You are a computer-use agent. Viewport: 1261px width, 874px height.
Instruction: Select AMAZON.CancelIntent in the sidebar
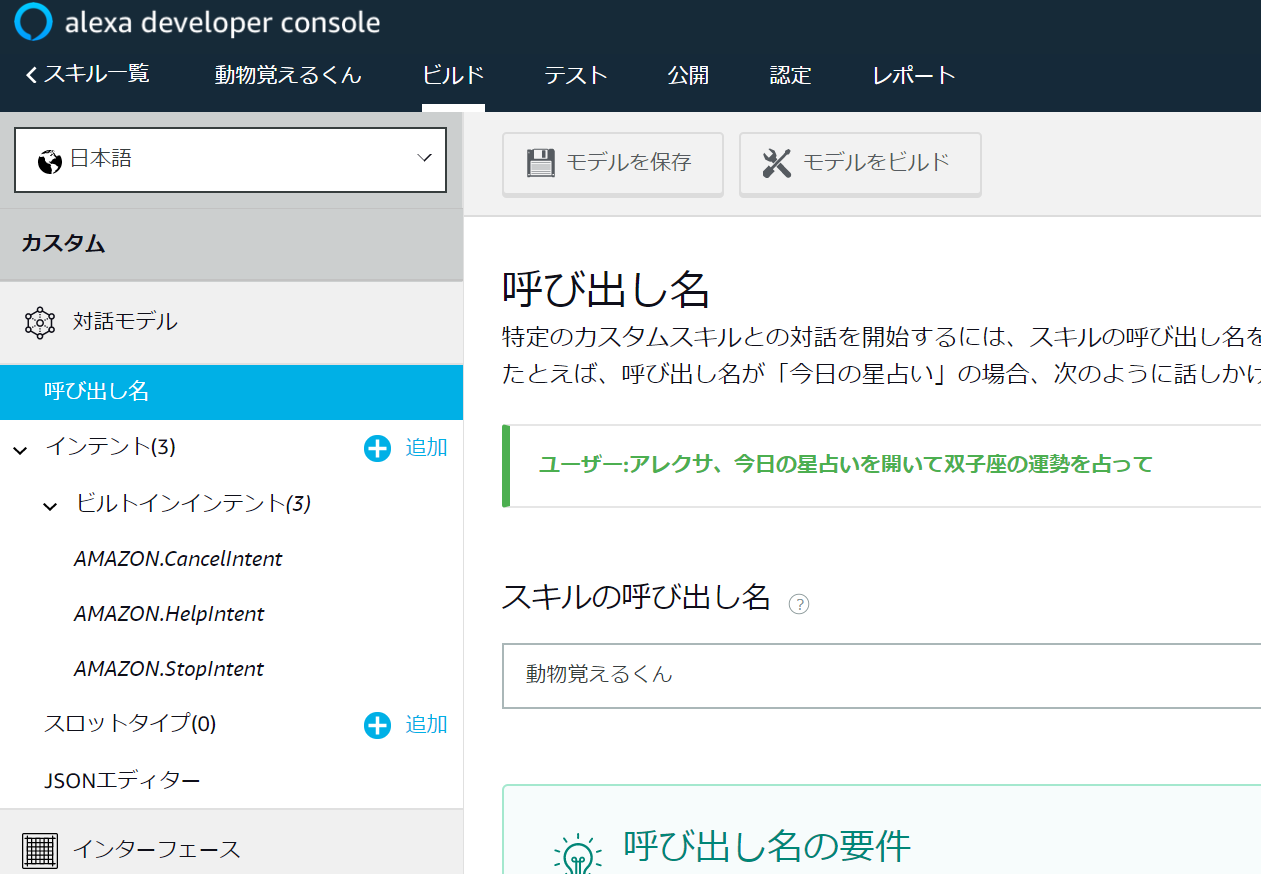[x=178, y=559]
